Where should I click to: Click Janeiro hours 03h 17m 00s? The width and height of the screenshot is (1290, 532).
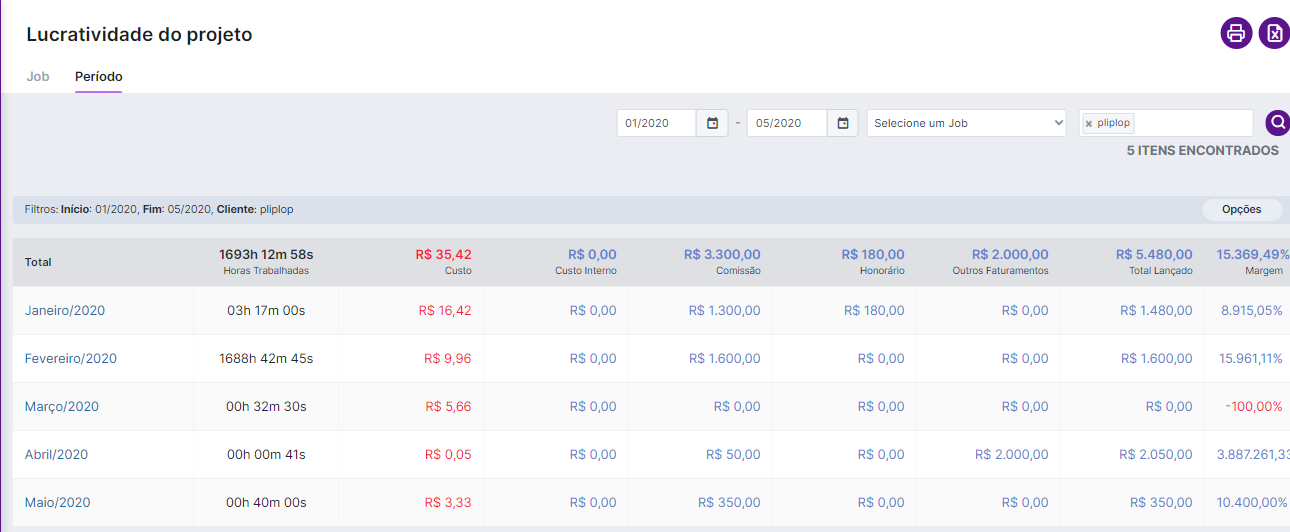pyautogui.click(x=266, y=311)
